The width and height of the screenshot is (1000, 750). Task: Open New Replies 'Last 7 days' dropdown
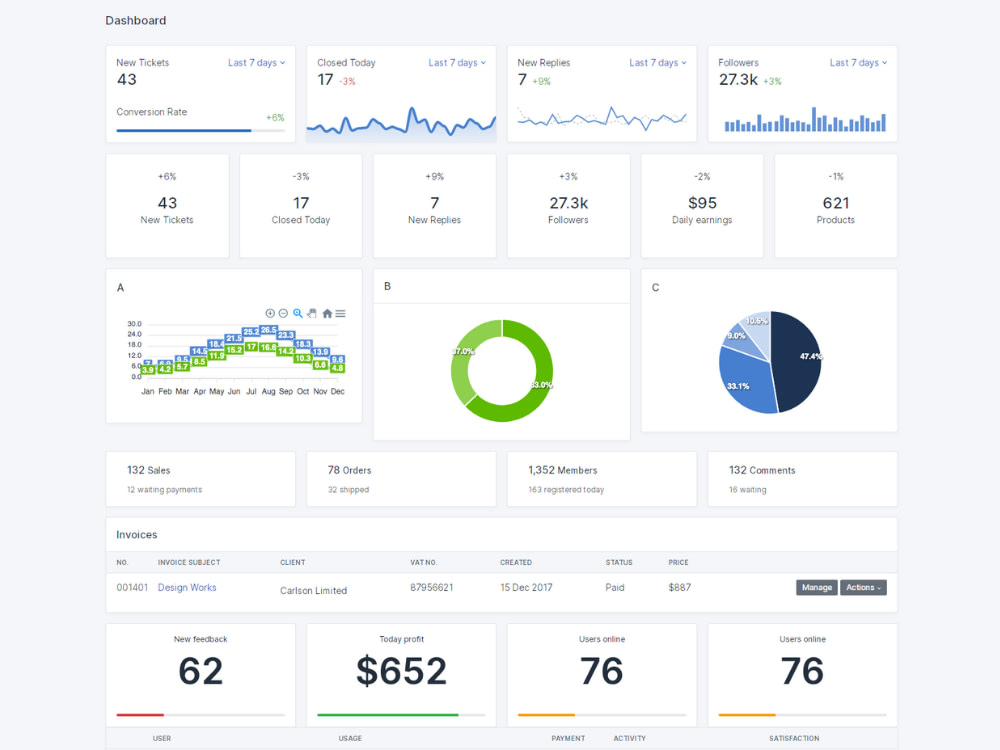658,62
